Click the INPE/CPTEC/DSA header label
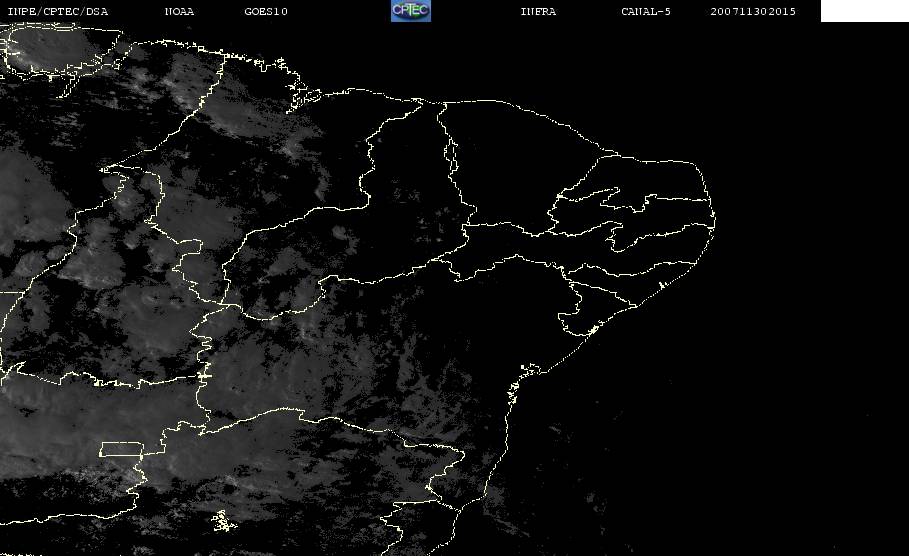Viewport: 909px width, 556px height. click(x=57, y=12)
